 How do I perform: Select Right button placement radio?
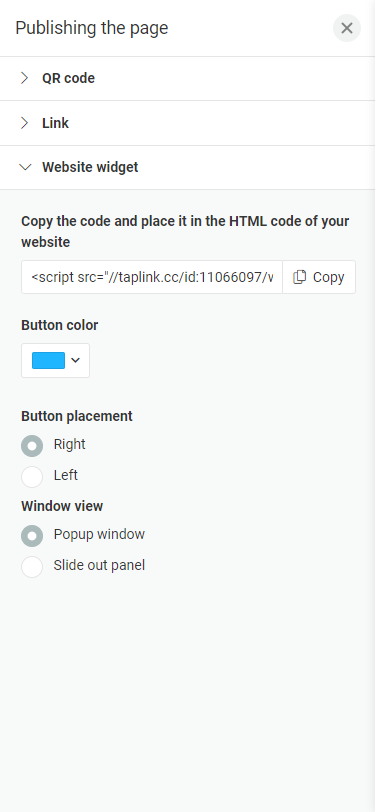(32, 446)
